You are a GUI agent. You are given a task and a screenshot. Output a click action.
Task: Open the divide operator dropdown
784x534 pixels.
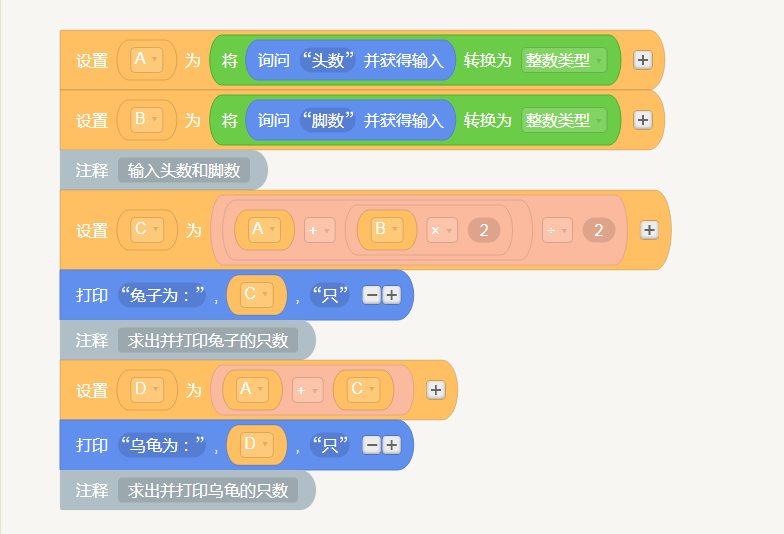[557, 230]
